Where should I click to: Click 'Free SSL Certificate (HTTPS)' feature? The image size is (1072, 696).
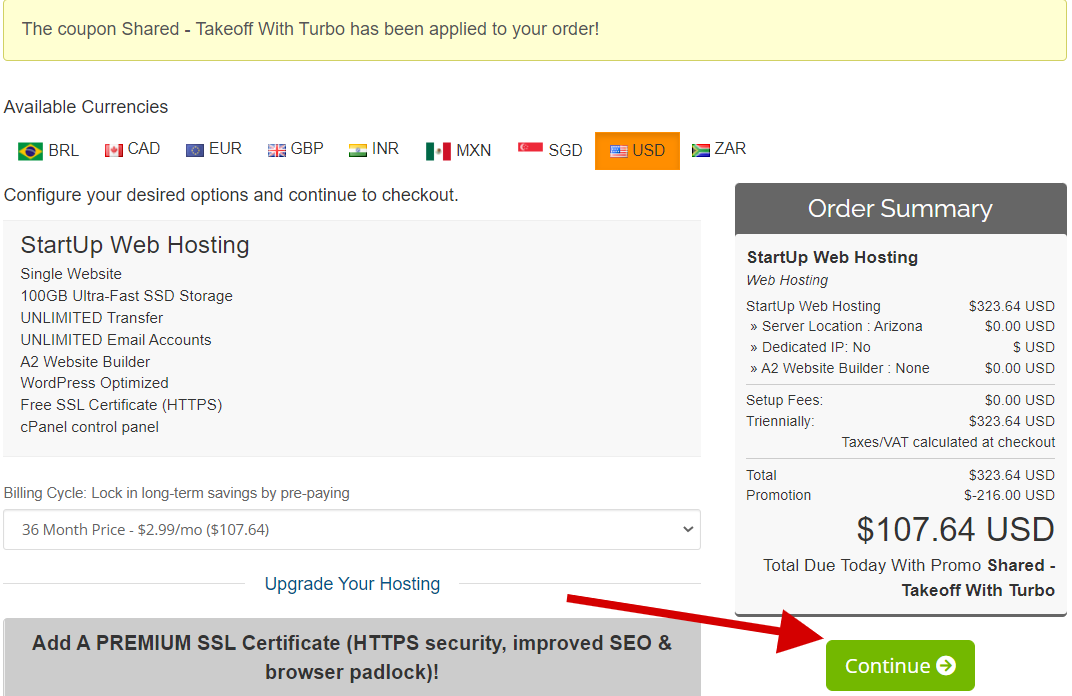(121, 405)
